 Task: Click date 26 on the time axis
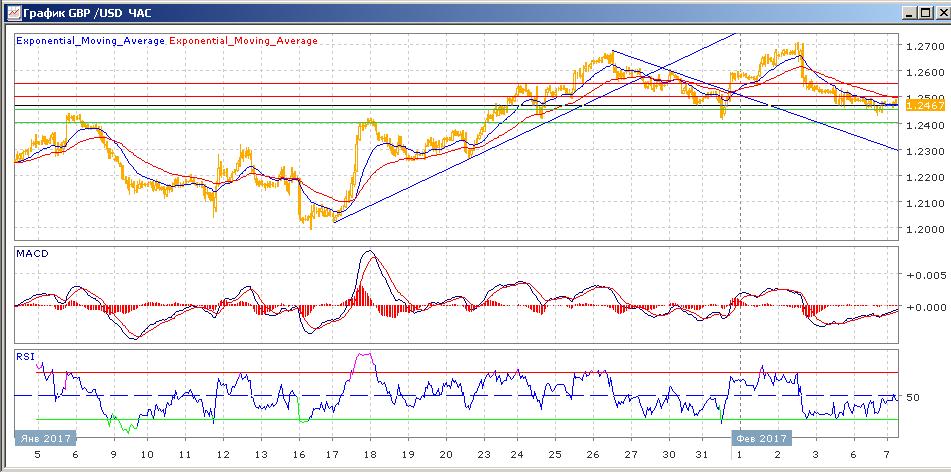(594, 455)
